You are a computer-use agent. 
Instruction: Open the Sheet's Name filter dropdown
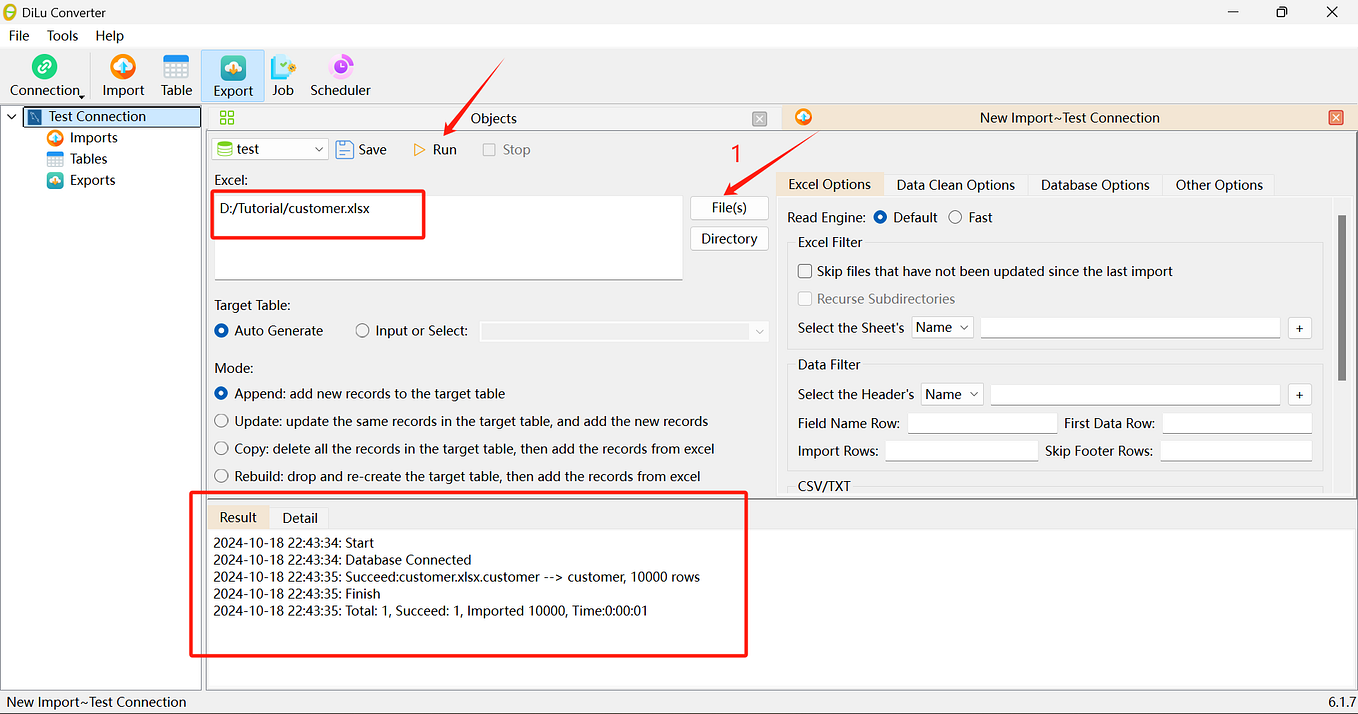[941, 327]
